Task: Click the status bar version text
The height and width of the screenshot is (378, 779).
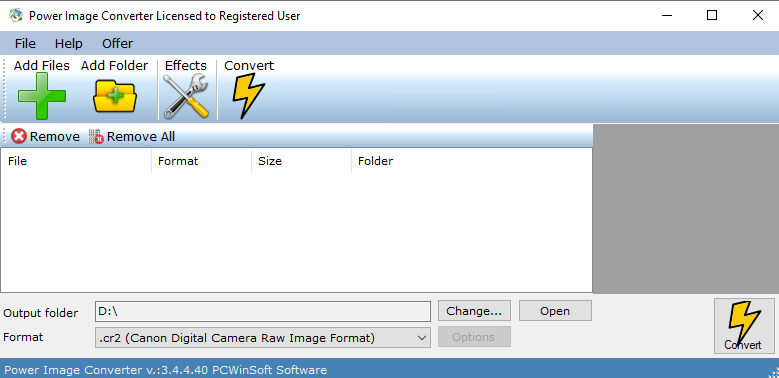Action: pos(165,370)
